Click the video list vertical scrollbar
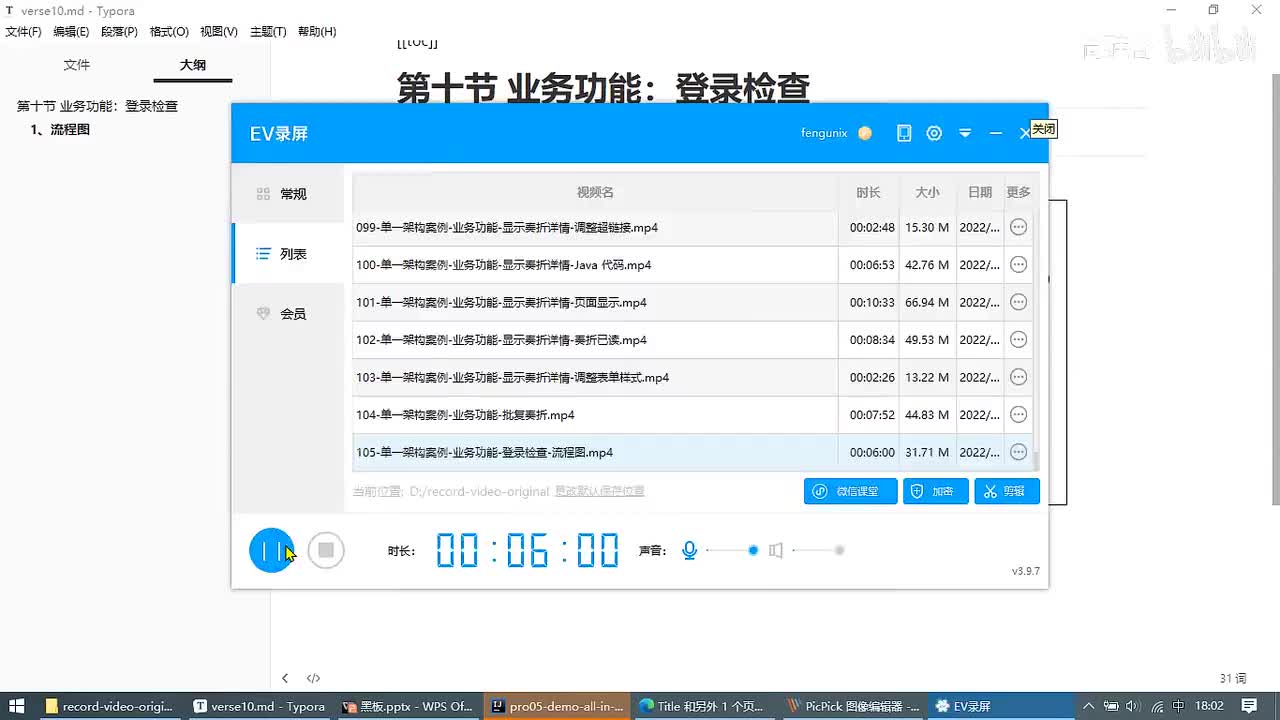Screen dimensions: 1280x720 click(x=1036, y=460)
